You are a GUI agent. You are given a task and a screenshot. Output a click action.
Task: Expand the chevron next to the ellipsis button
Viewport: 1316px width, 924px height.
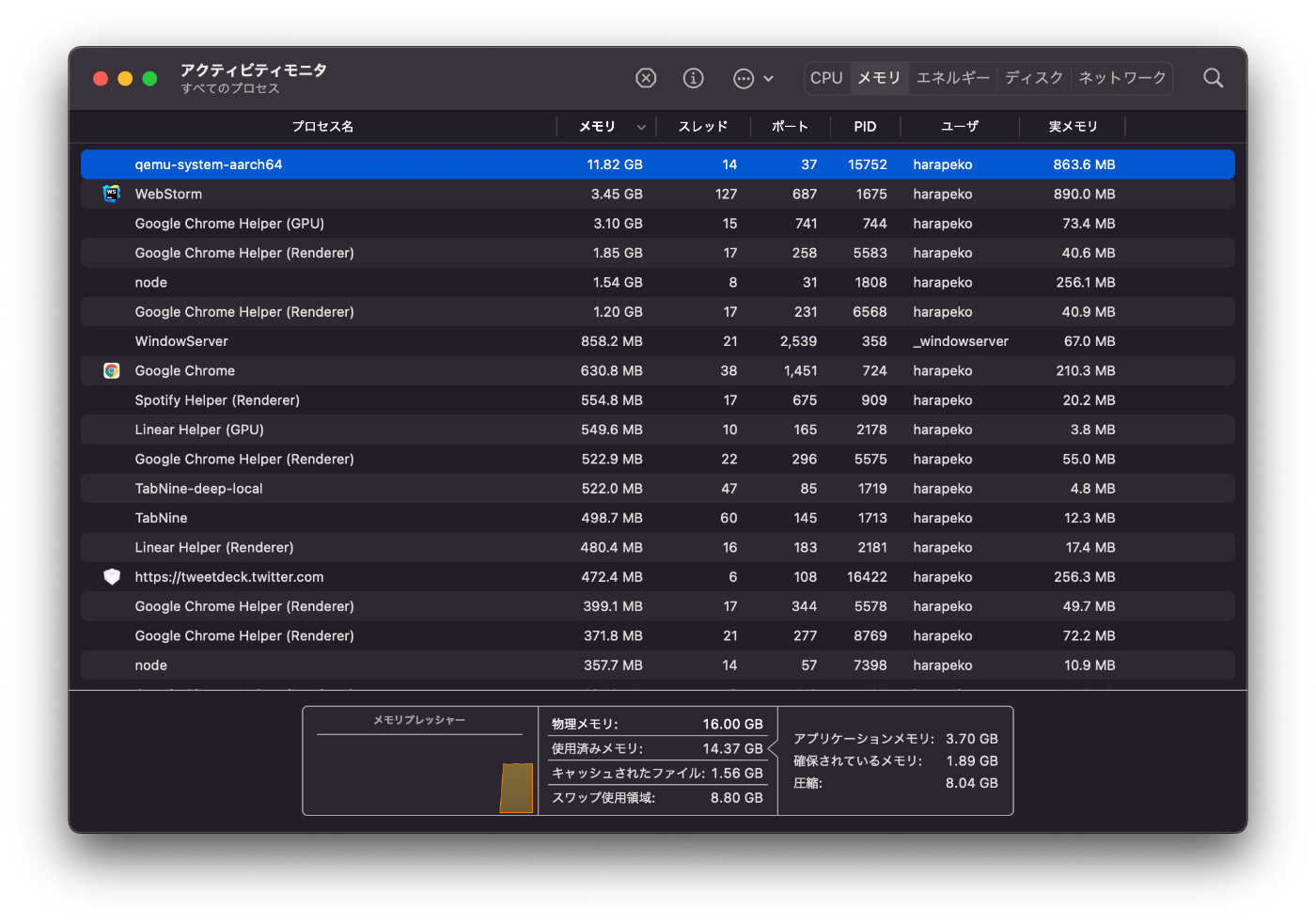point(768,79)
